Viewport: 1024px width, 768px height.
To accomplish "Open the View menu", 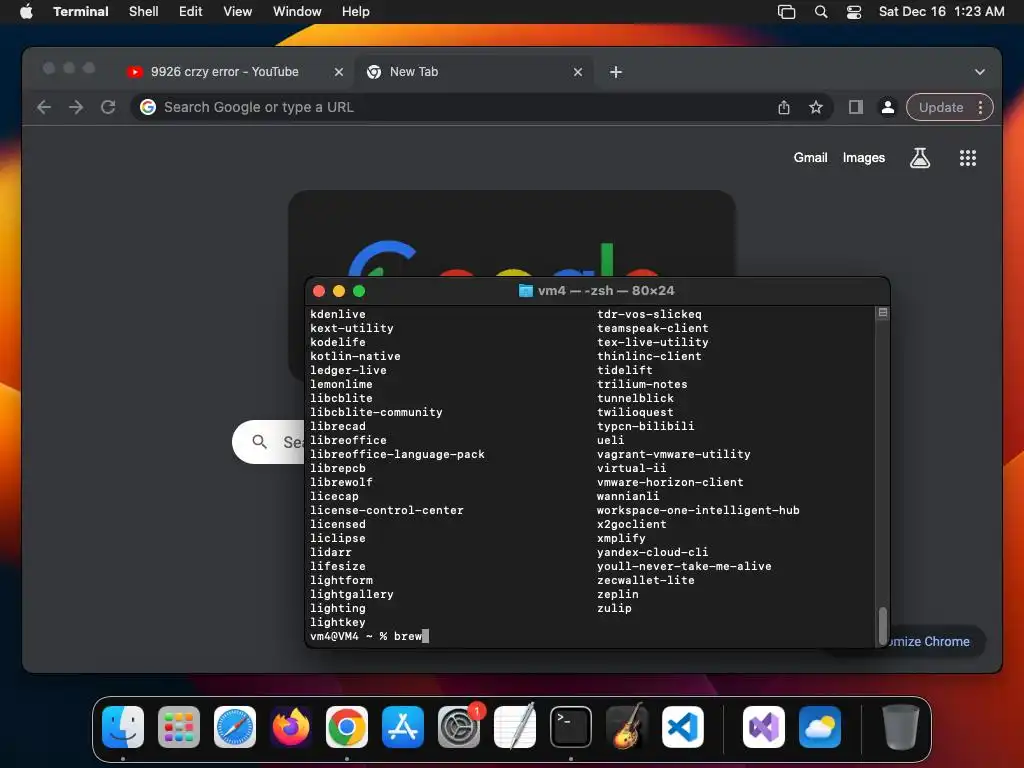I will tap(238, 11).
